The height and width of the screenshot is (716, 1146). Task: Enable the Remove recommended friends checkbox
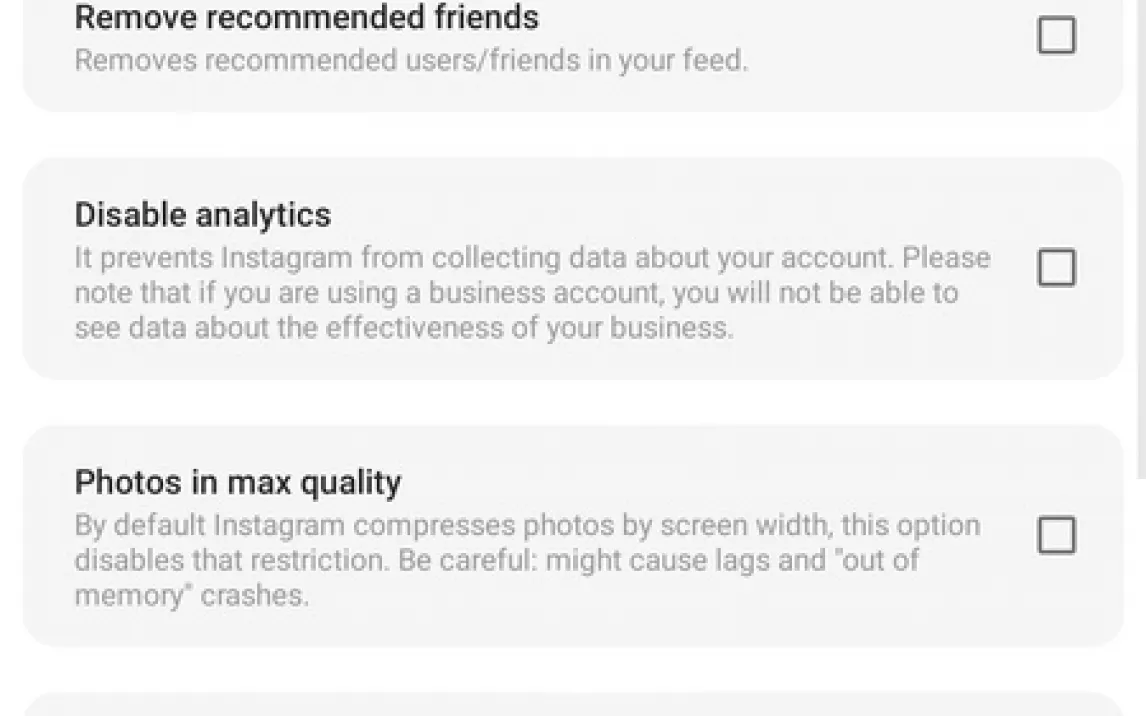coord(1056,35)
